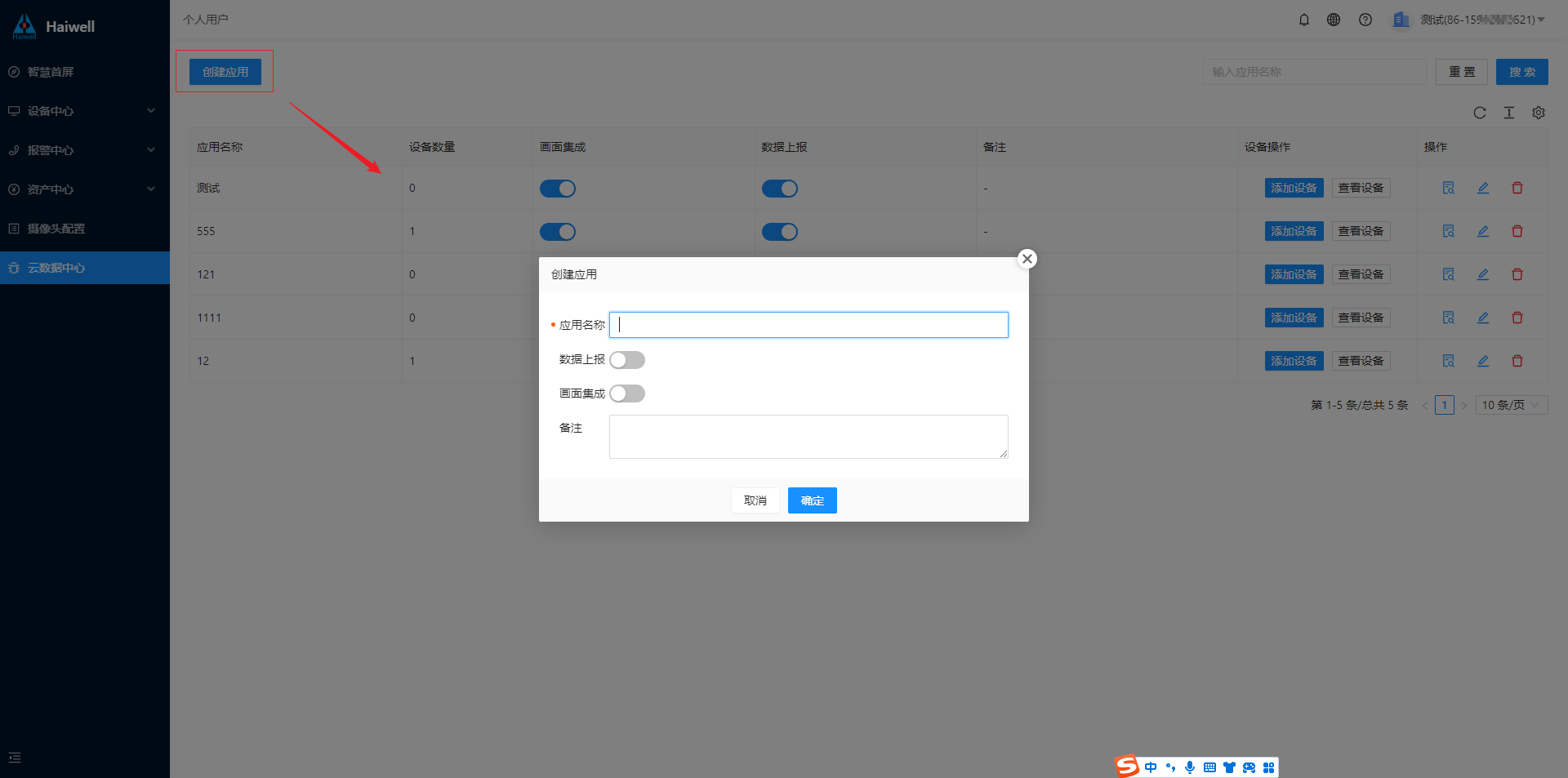This screenshot has height=778, width=1568.
Task: Open table column settings gear icon
Action: tap(1539, 113)
